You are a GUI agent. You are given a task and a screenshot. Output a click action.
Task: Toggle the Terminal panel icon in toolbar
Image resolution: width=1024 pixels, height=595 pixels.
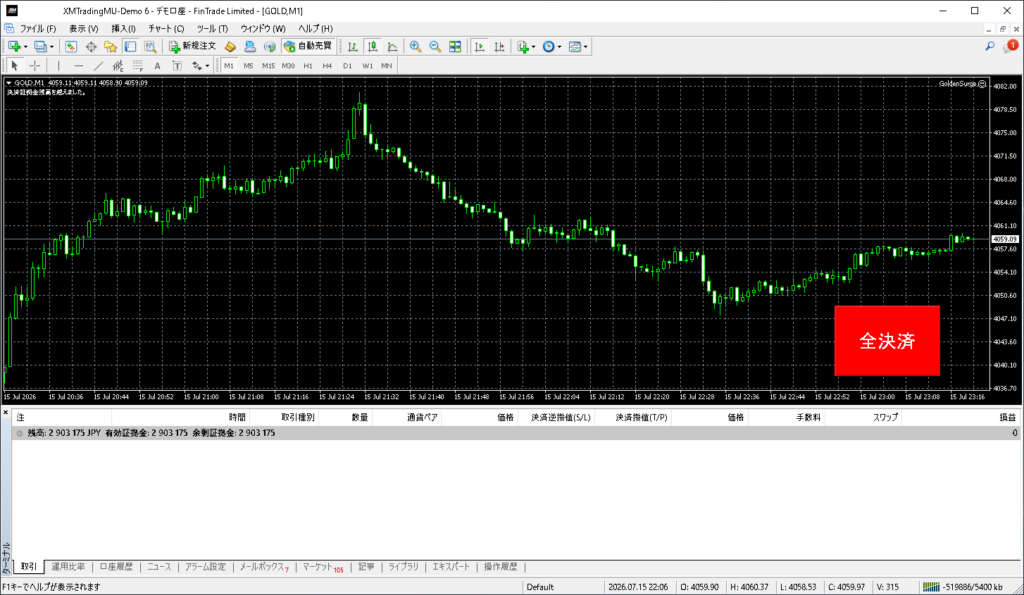tap(131, 46)
